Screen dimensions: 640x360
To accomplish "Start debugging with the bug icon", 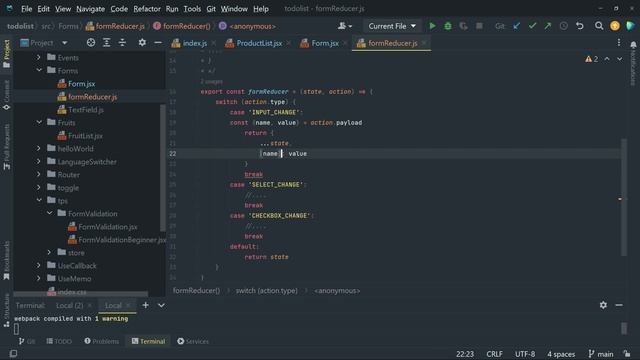I will tap(448, 26).
